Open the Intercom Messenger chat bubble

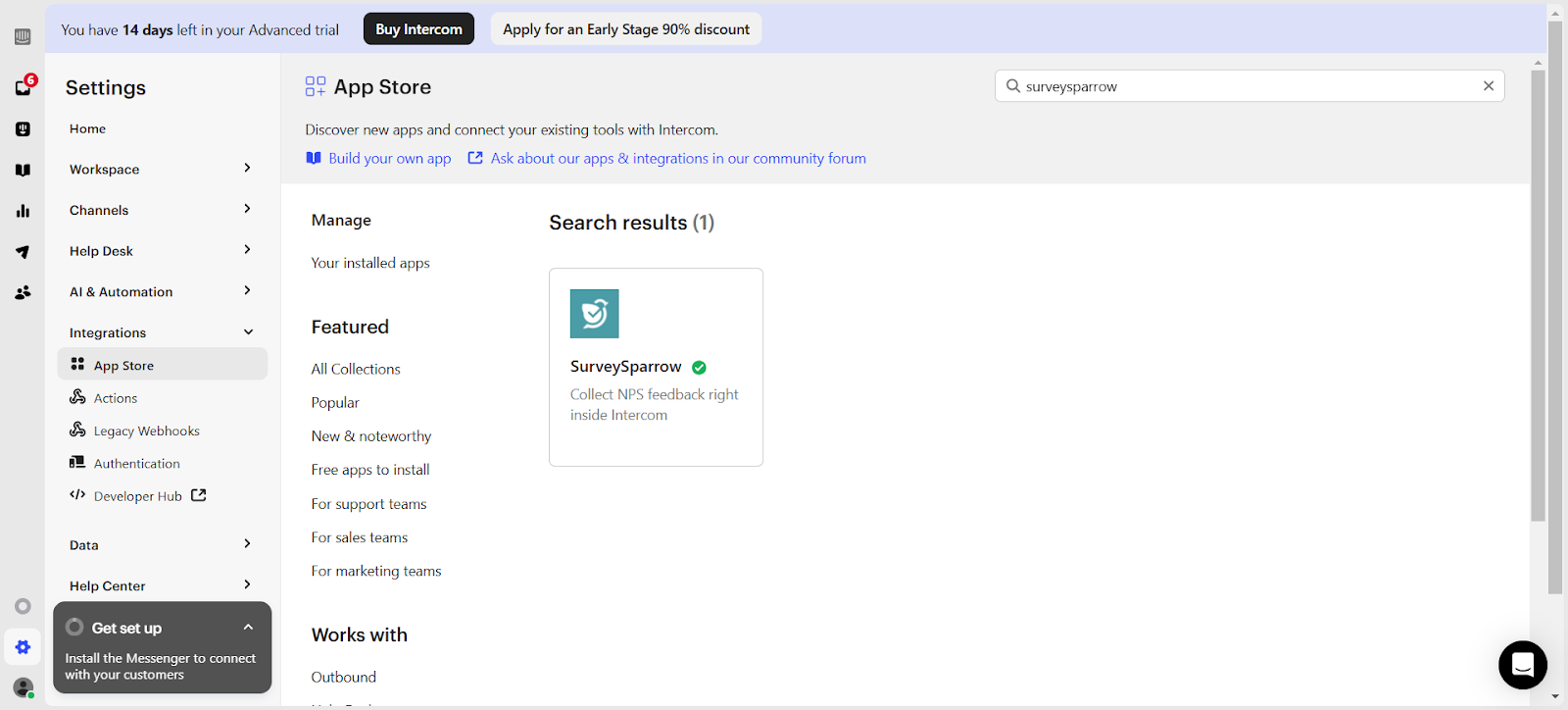click(1522, 665)
